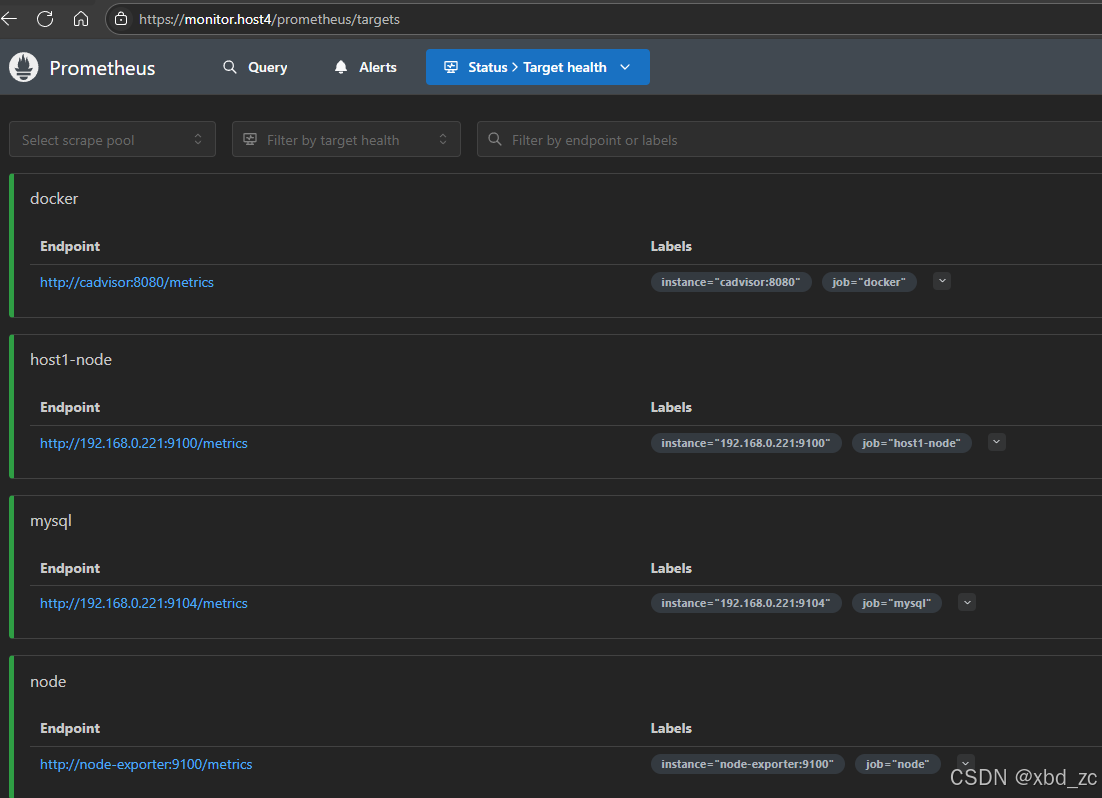Viewport: 1102px width, 798px height.
Task: Click the instance="cadvisor:8080" label badge
Action: point(731,282)
